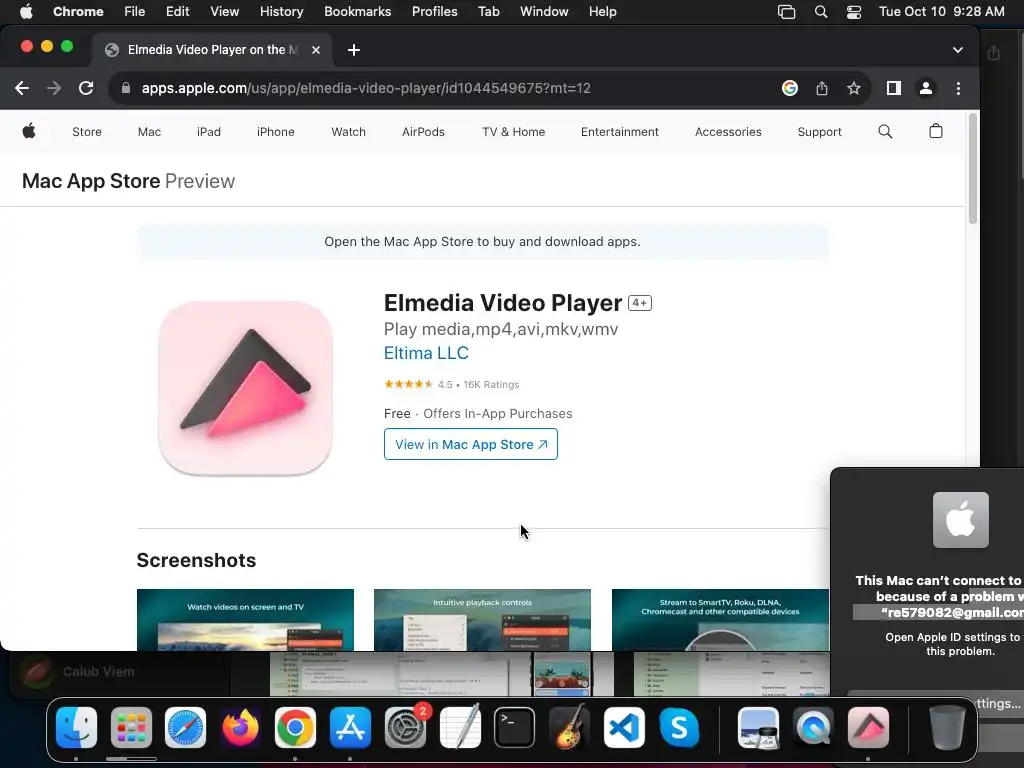
Task: Launch Firefox from the Dock
Action: (240, 728)
